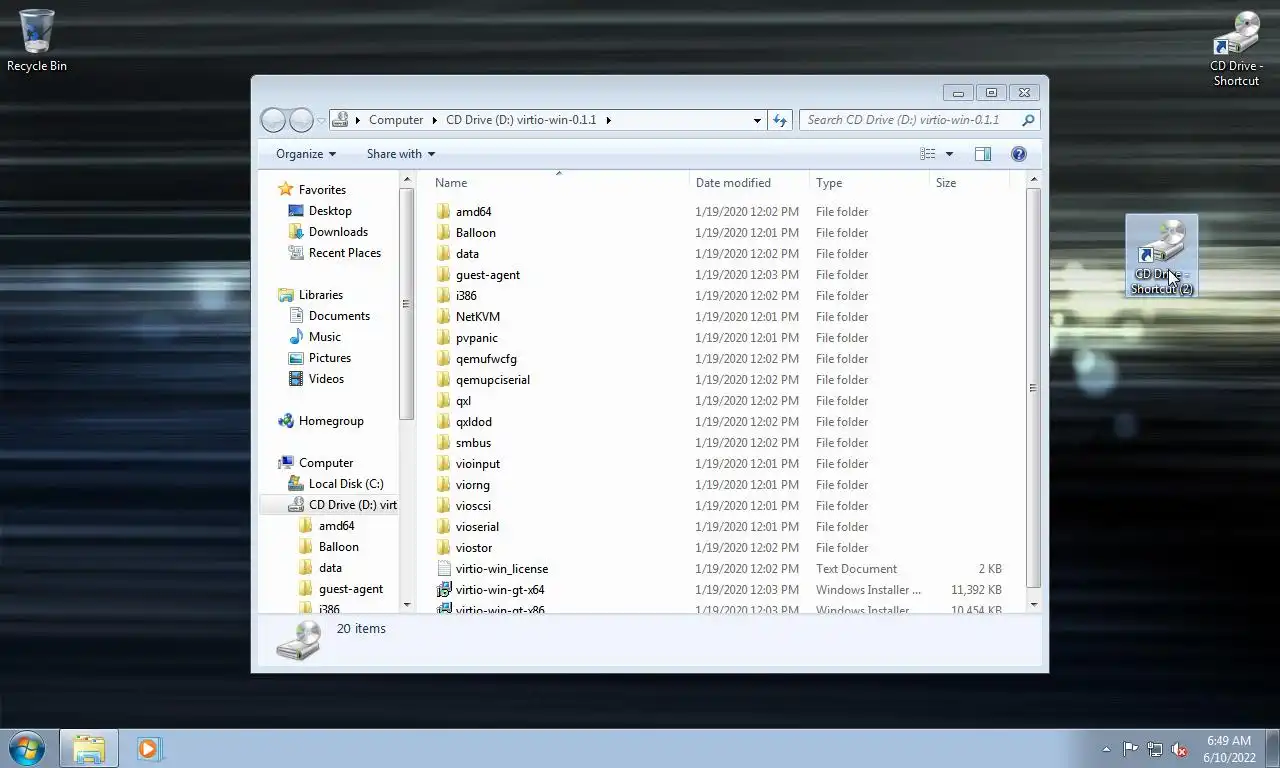Click the Music library icon

click(x=296, y=337)
